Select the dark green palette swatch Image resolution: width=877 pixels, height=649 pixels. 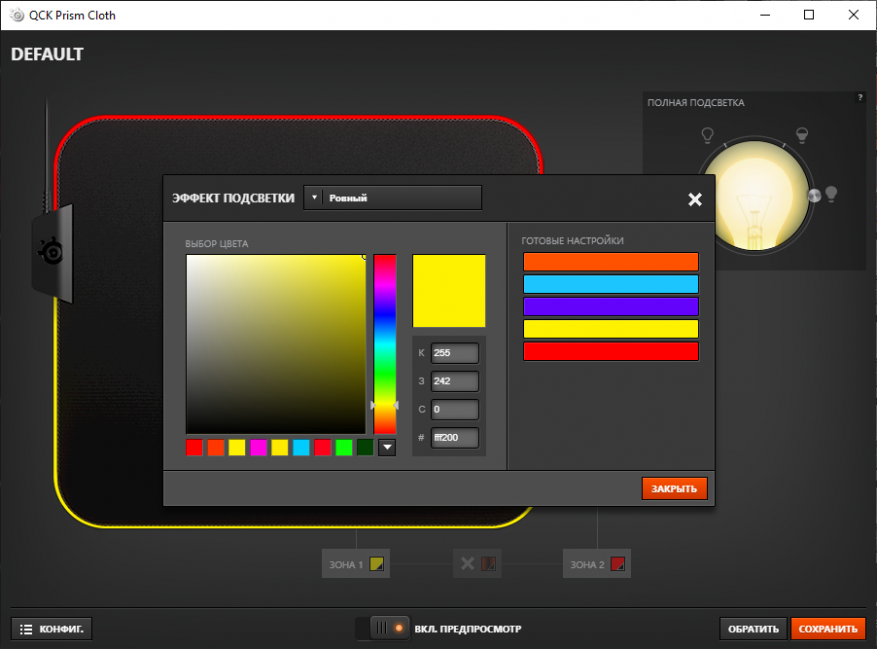(365, 448)
